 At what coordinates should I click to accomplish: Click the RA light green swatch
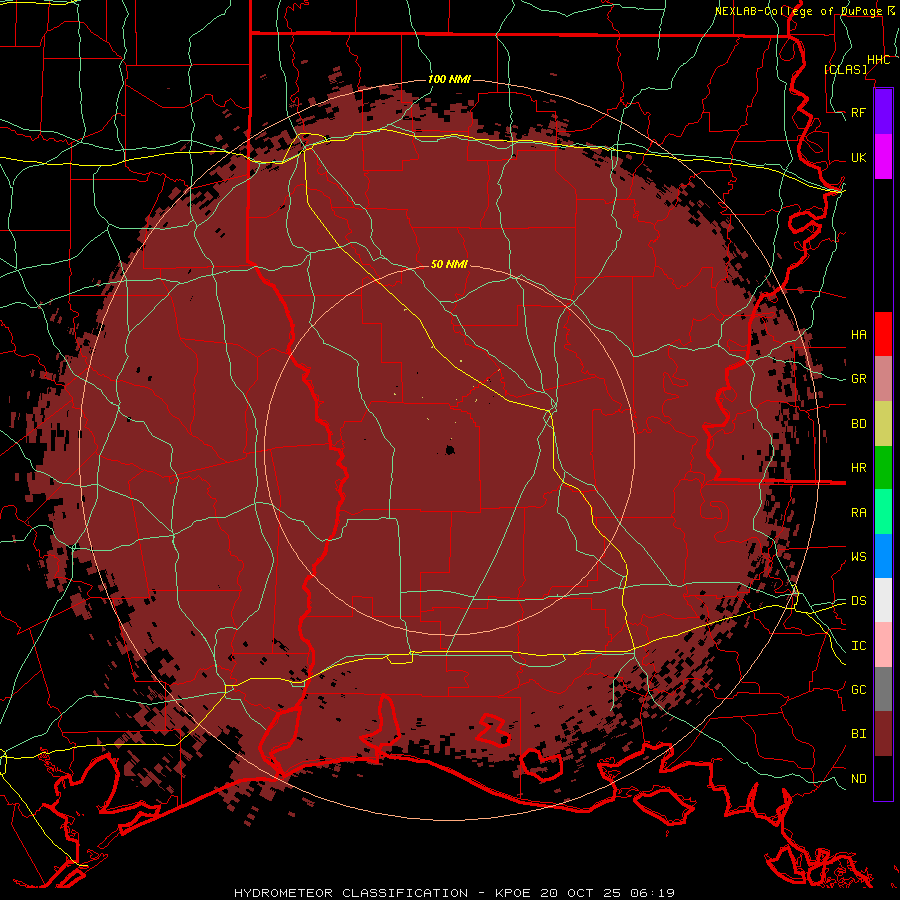(883, 512)
